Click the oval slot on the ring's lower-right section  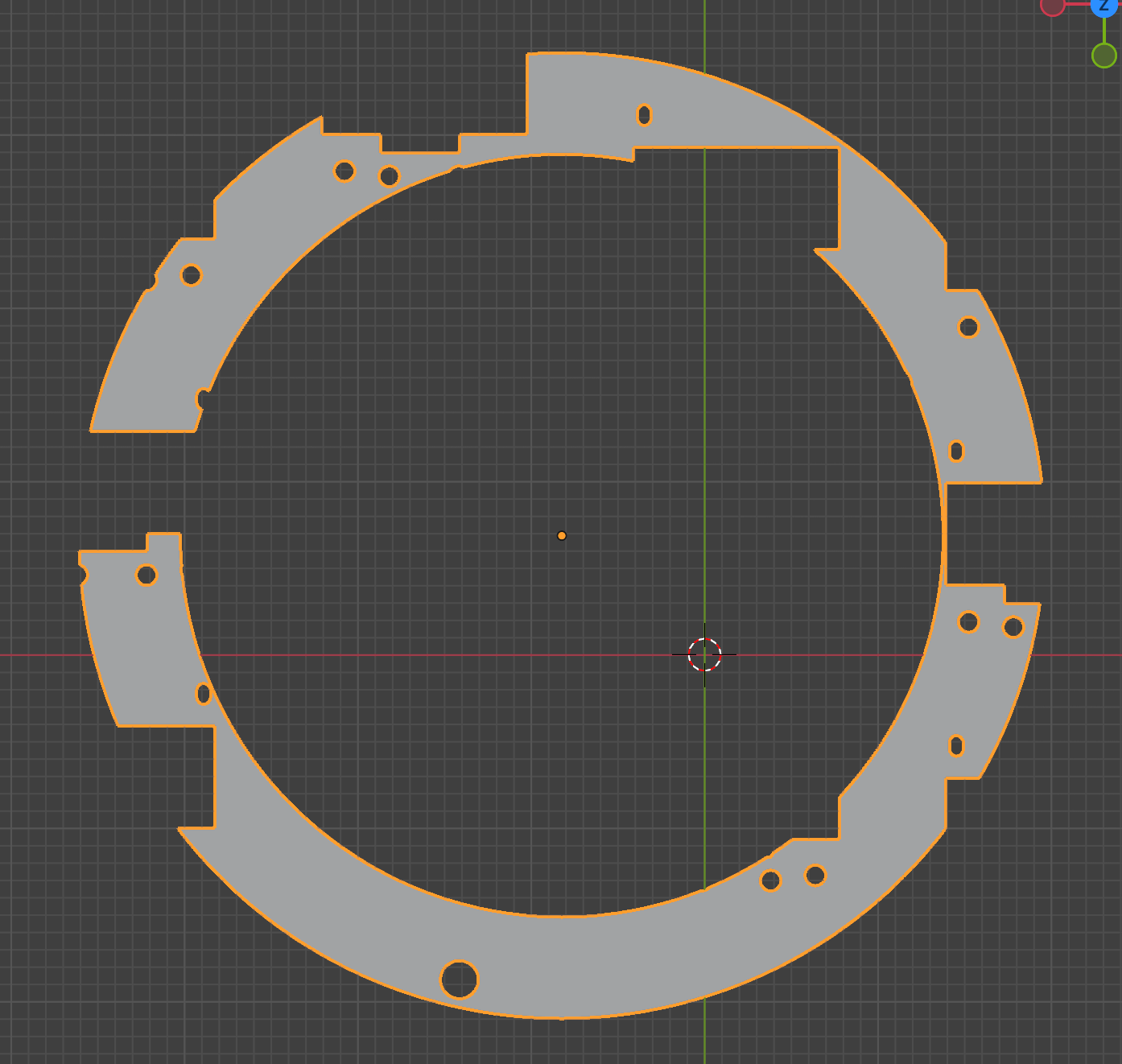[956, 746]
